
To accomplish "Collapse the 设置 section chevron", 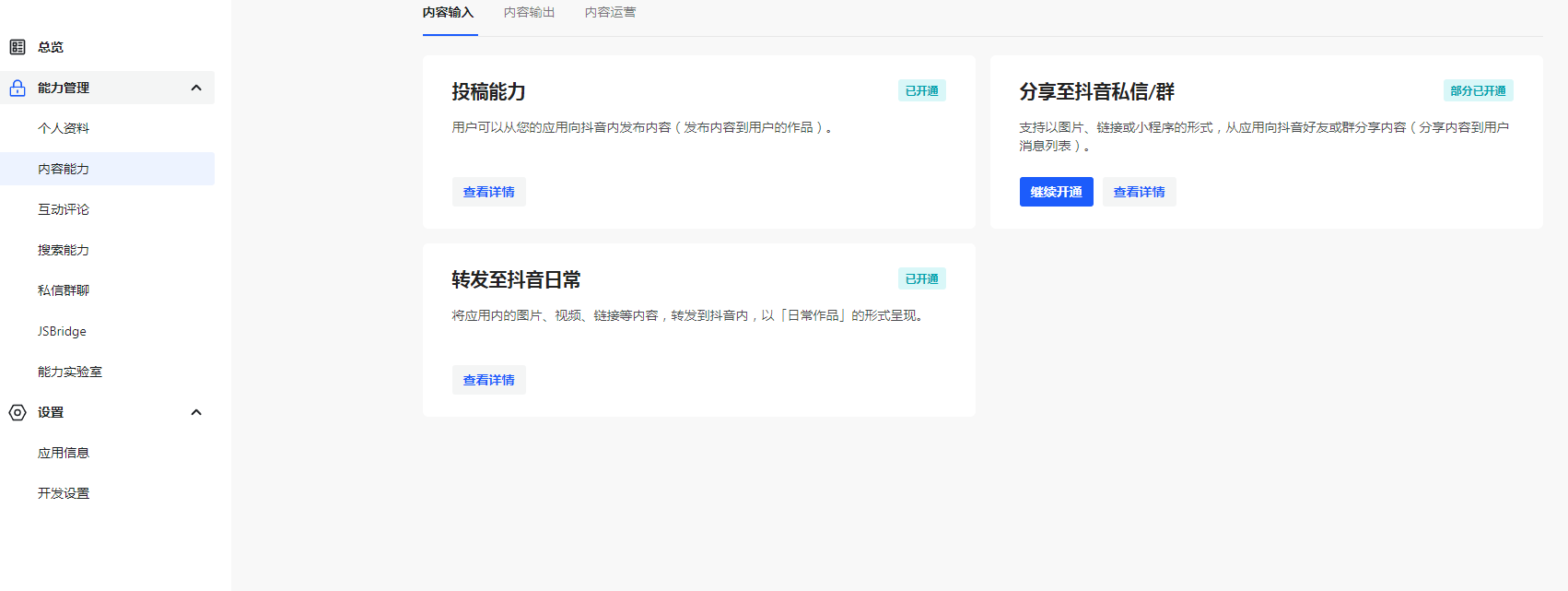I will point(196,412).
